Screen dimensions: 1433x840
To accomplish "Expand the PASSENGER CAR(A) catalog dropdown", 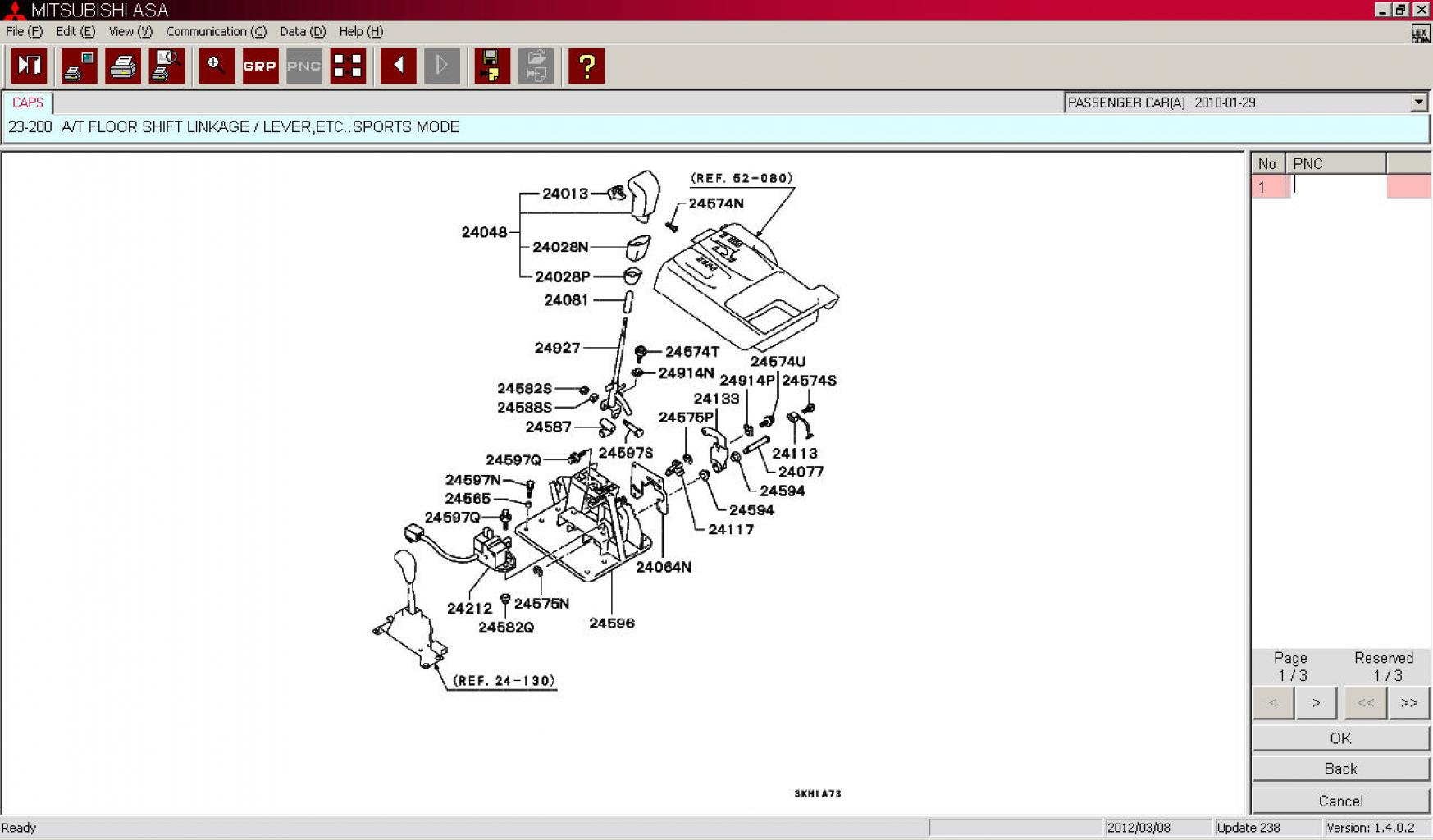I will tap(1418, 103).
